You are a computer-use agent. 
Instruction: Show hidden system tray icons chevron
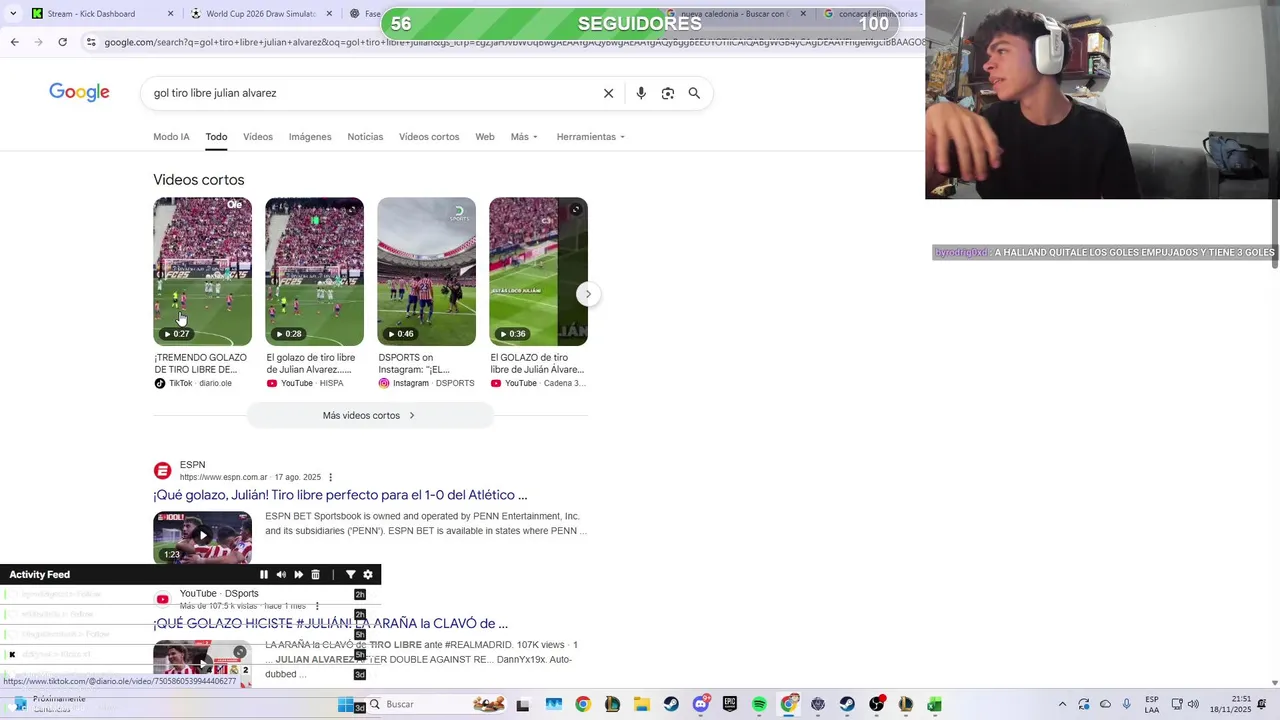coord(1062,704)
